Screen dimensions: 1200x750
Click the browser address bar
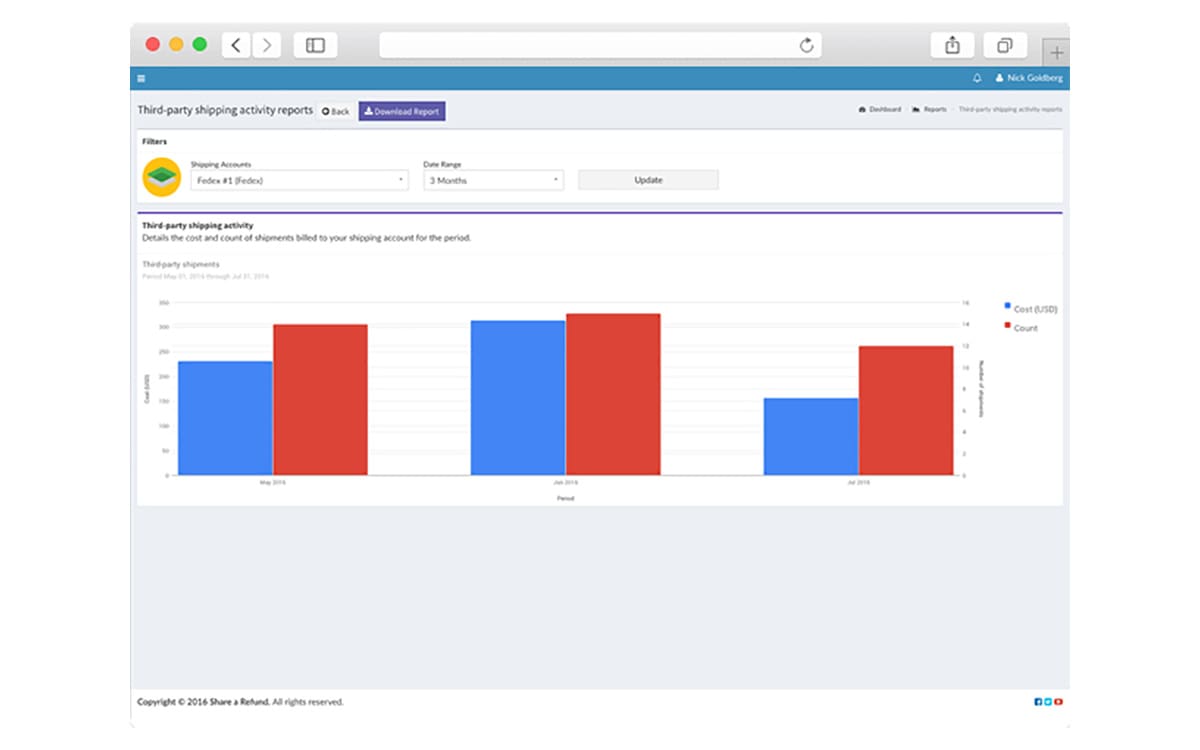[x=600, y=45]
